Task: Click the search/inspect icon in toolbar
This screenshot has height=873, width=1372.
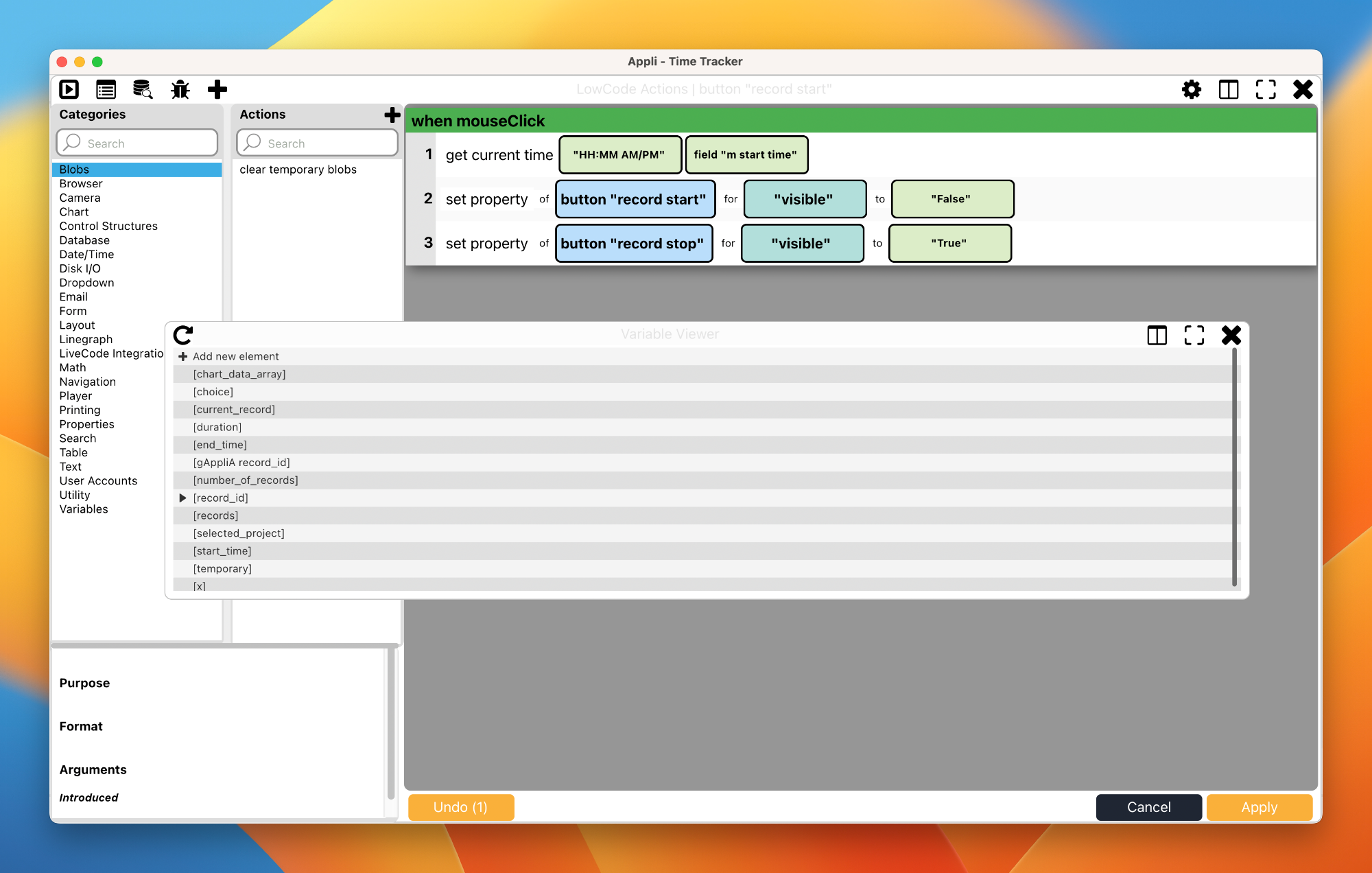Action: pyautogui.click(x=143, y=89)
